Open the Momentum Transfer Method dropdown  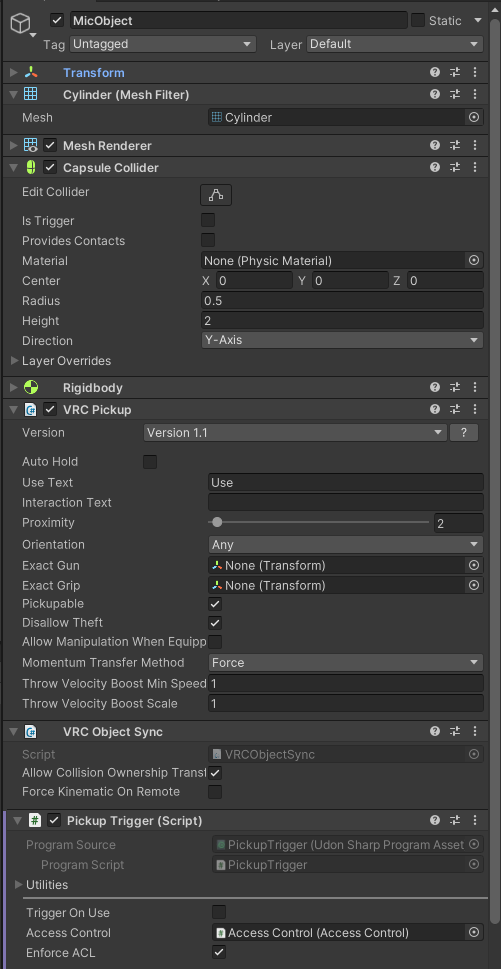click(346, 662)
